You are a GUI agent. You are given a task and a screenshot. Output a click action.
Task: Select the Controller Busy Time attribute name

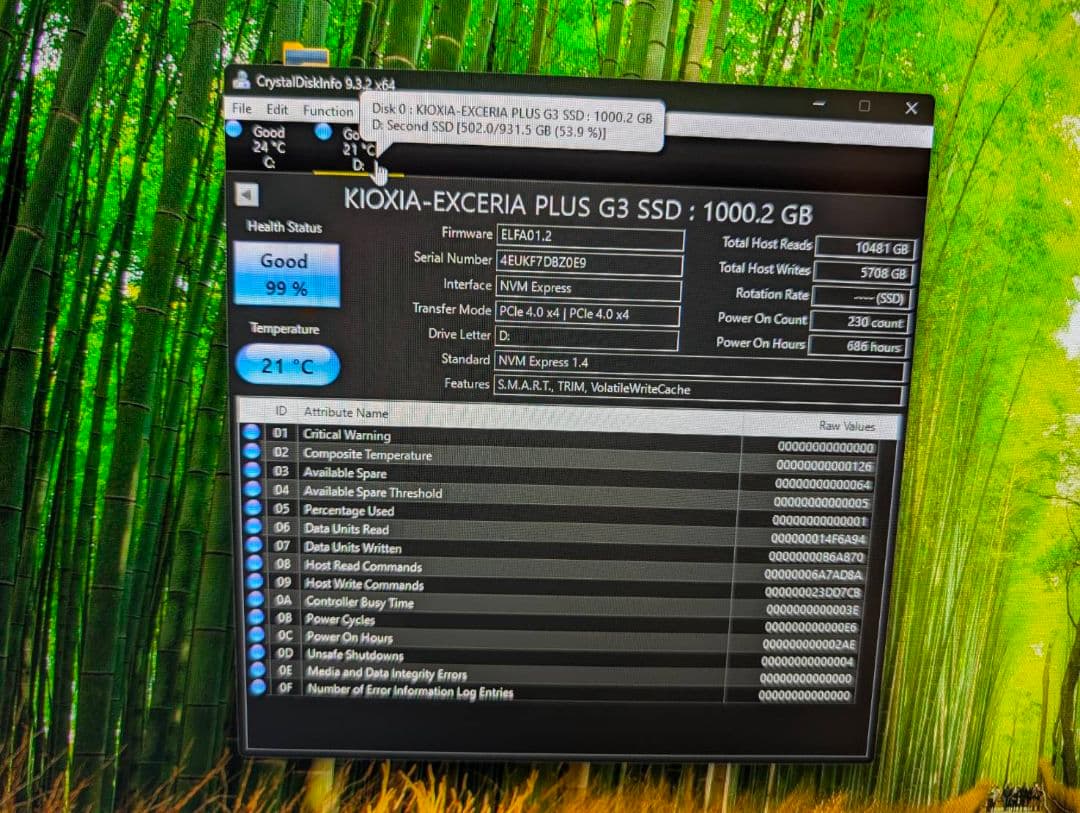(x=360, y=602)
